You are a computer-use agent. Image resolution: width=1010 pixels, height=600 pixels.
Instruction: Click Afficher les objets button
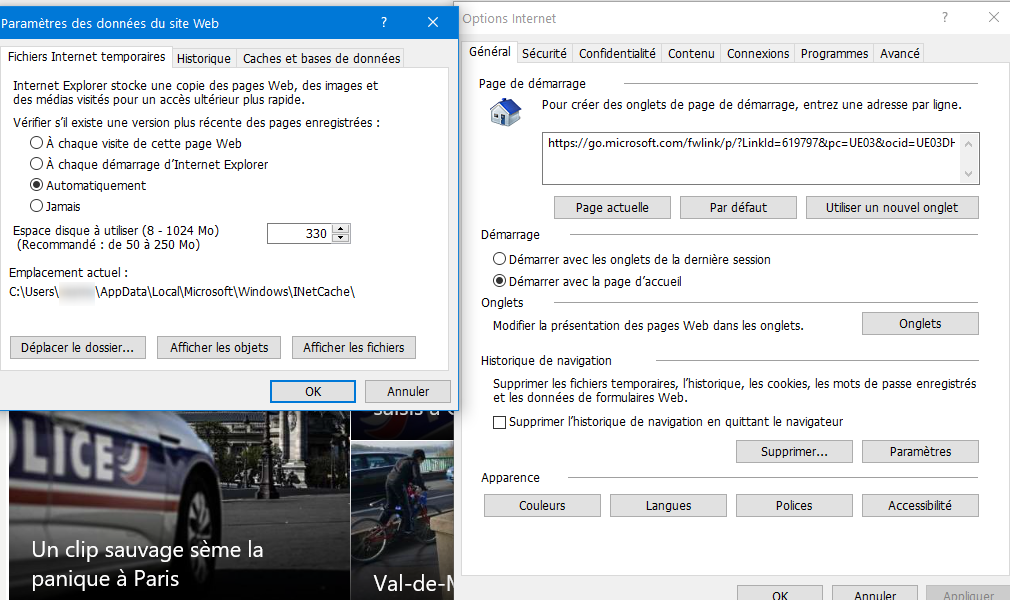click(219, 347)
